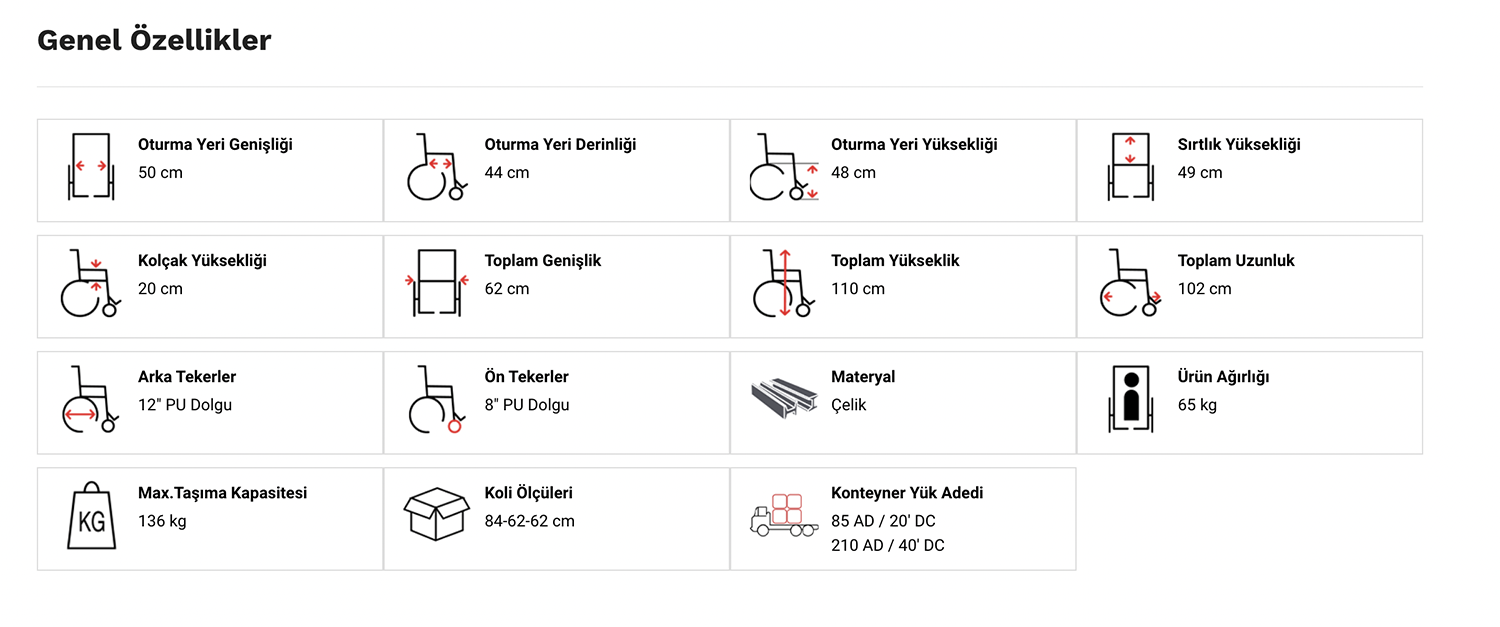
Task: Click the 210 AD / 40' DC text
Action: click(888, 546)
